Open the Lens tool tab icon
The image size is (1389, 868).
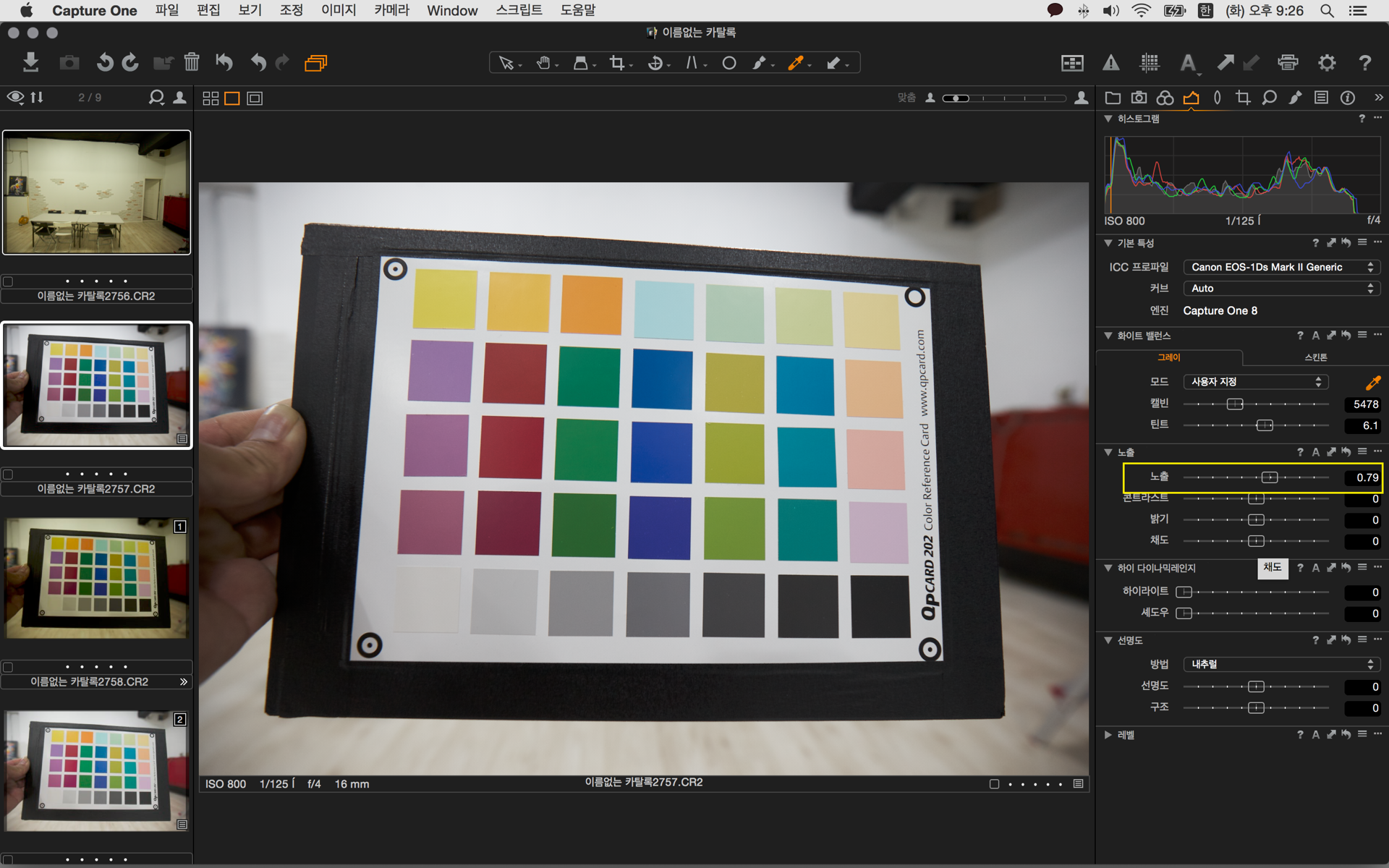tap(1217, 98)
